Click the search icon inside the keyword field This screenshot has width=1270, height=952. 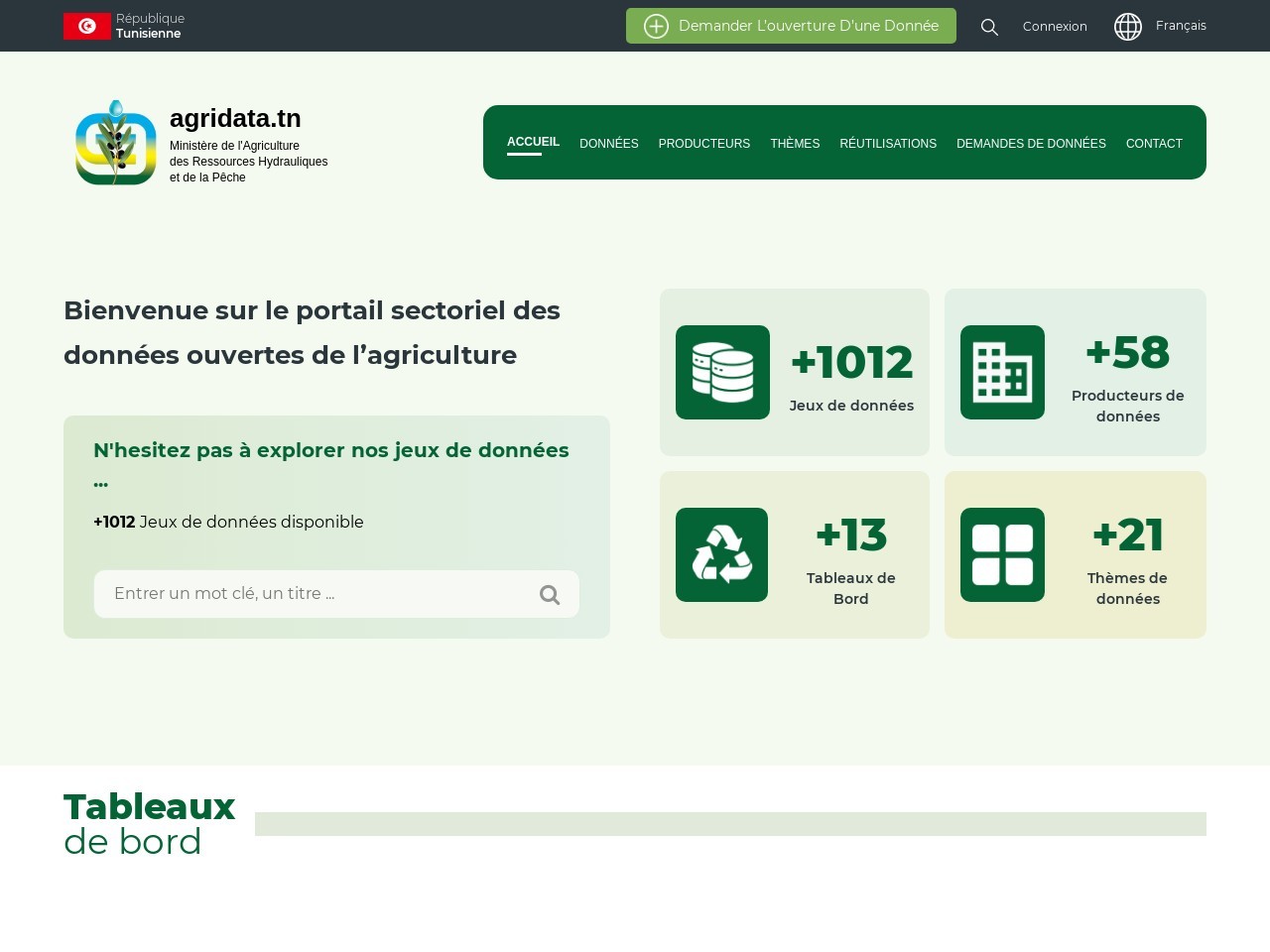(x=550, y=594)
